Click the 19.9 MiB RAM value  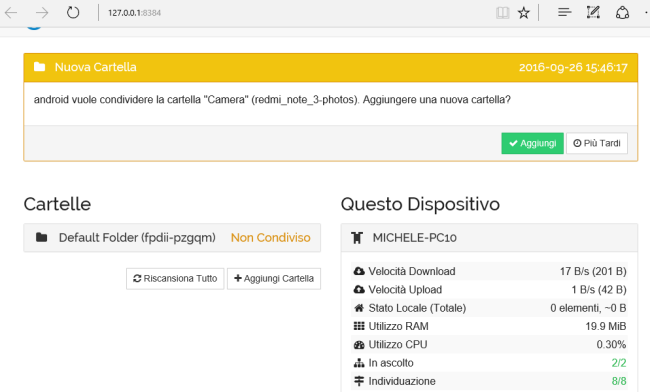coord(606,327)
